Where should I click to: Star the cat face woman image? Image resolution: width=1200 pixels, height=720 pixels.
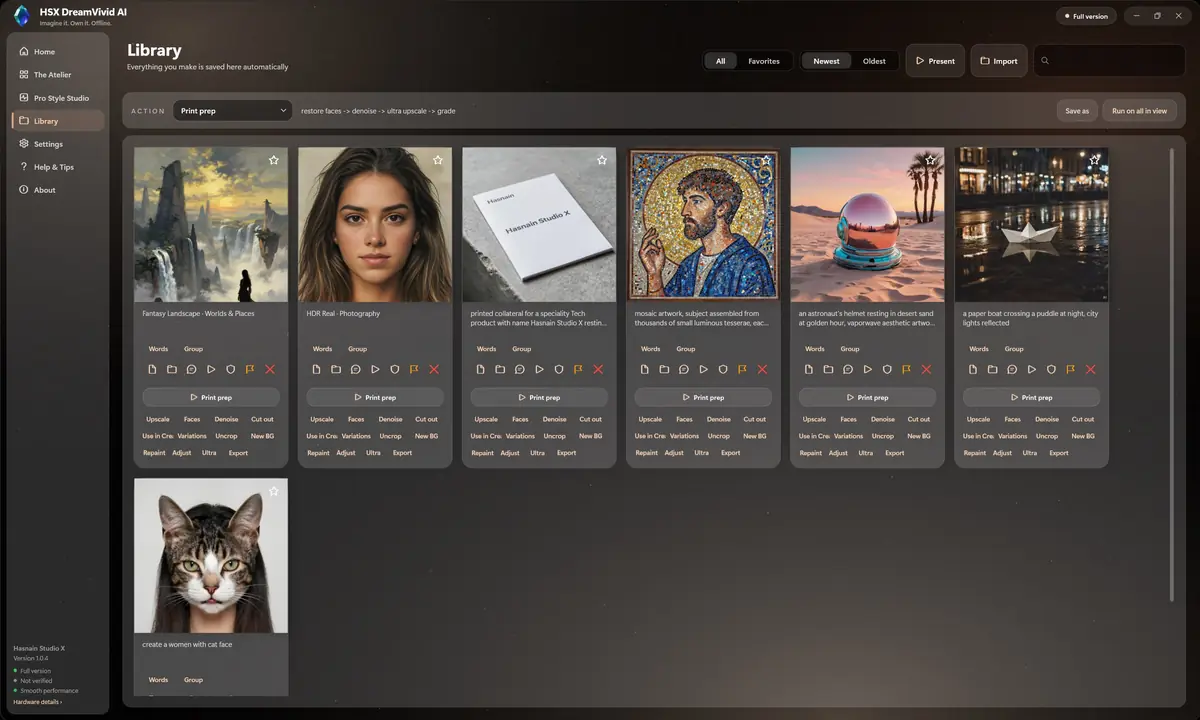click(x=274, y=491)
